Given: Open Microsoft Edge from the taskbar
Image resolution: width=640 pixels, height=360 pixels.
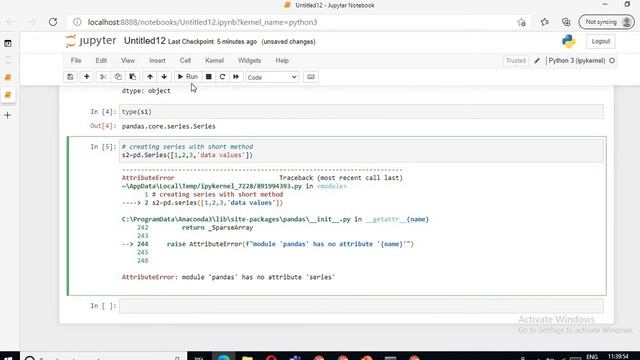Looking at the screenshot, I should [x=223, y=358].
